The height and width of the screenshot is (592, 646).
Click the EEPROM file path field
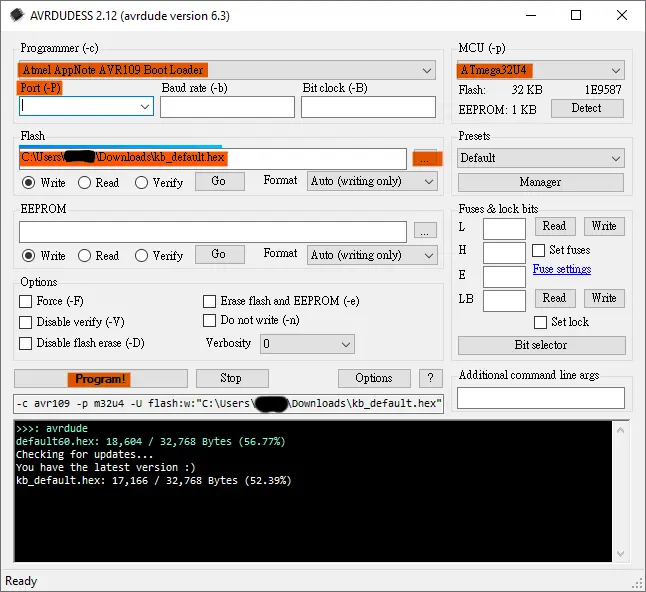click(x=213, y=232)
